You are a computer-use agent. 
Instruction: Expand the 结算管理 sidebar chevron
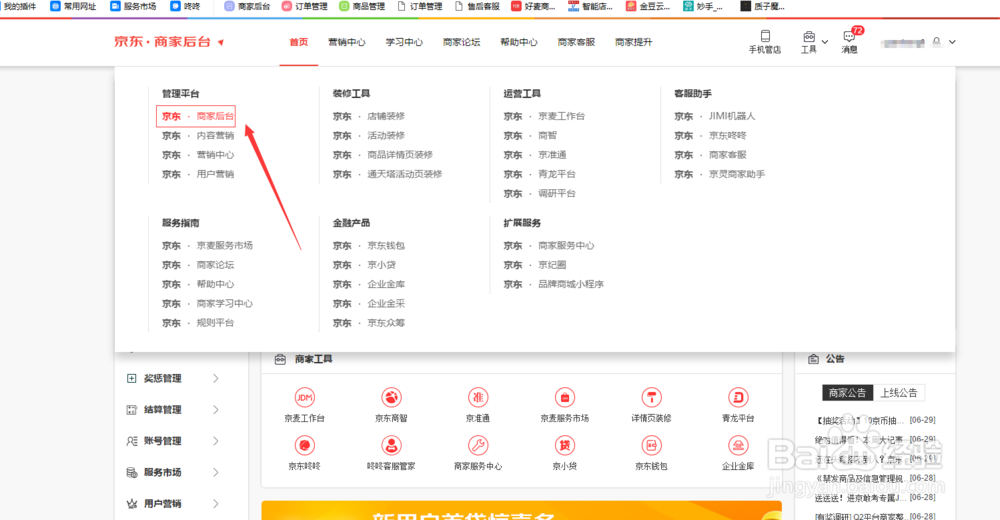[216, 410]
